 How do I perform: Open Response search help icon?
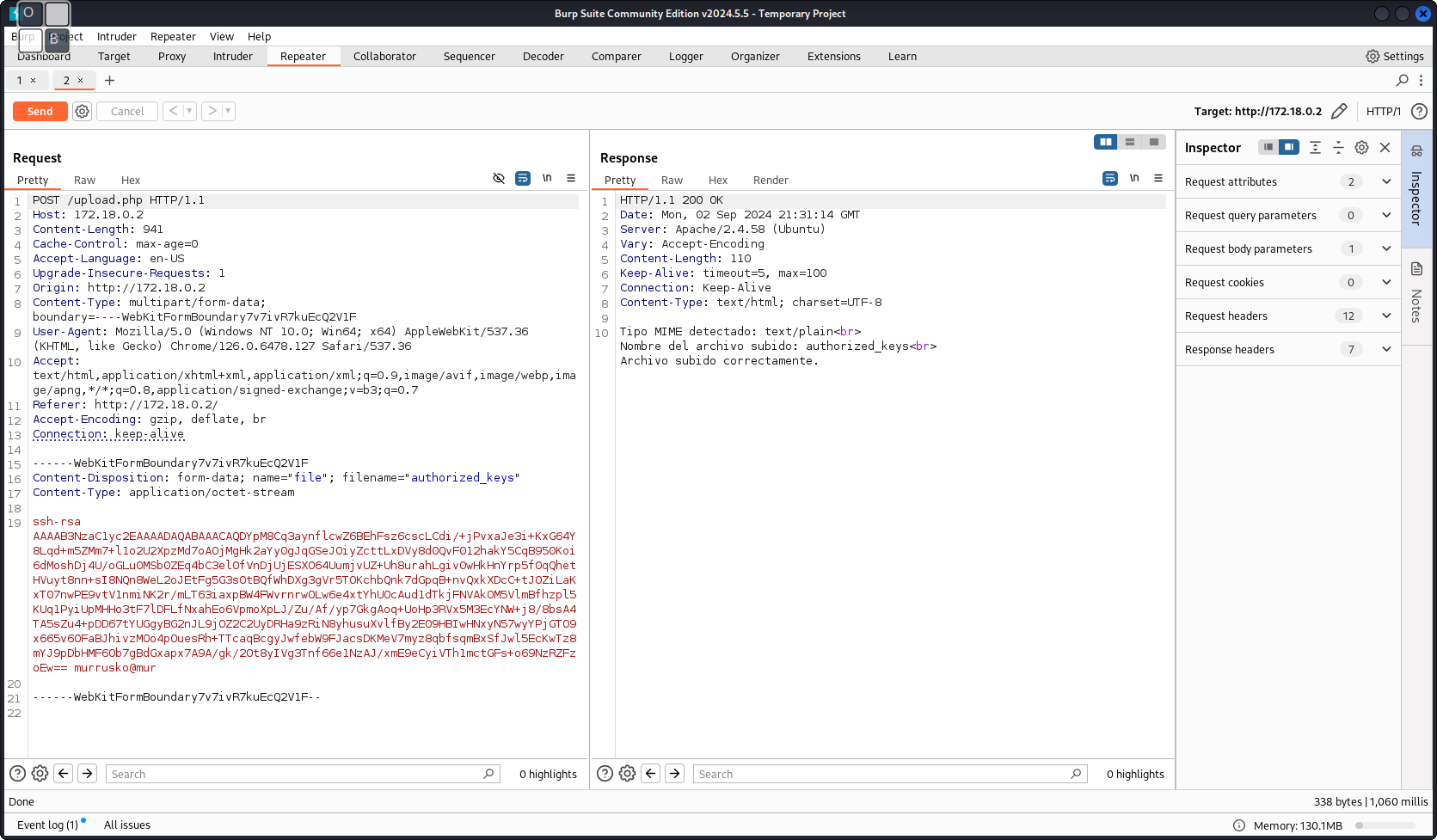605,773
